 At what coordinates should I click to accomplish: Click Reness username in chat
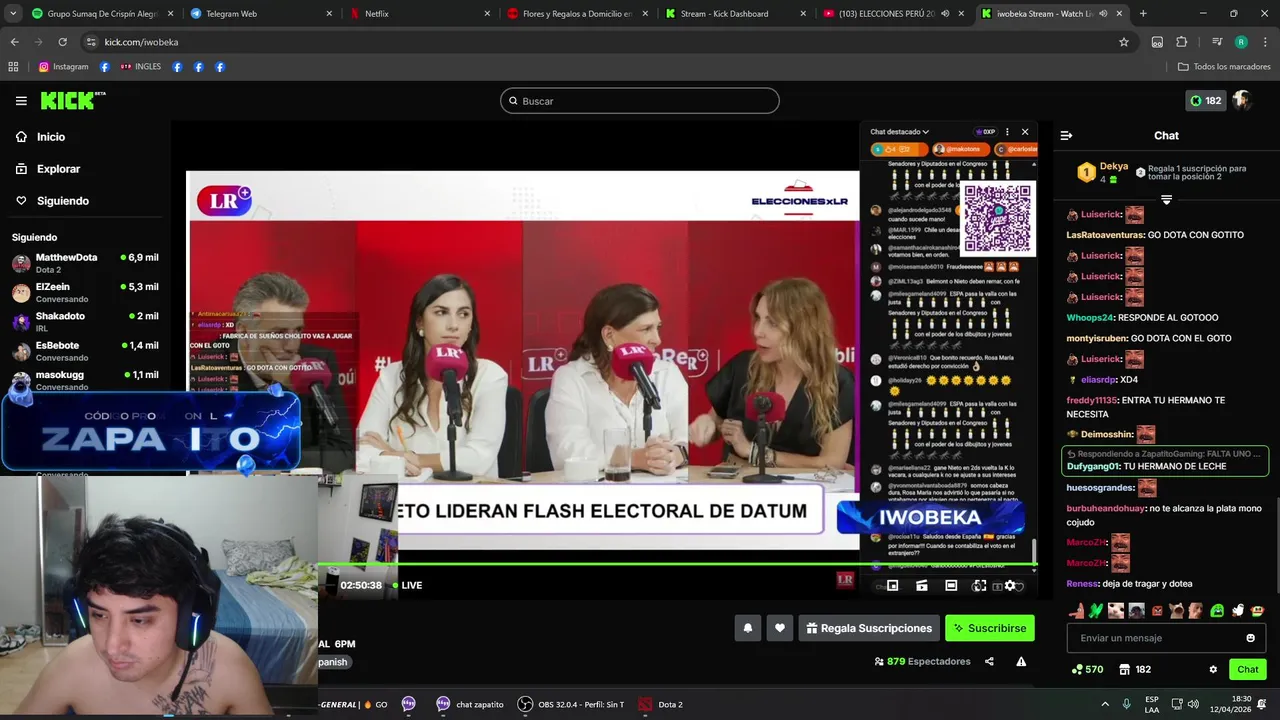tap(1082, 583)
